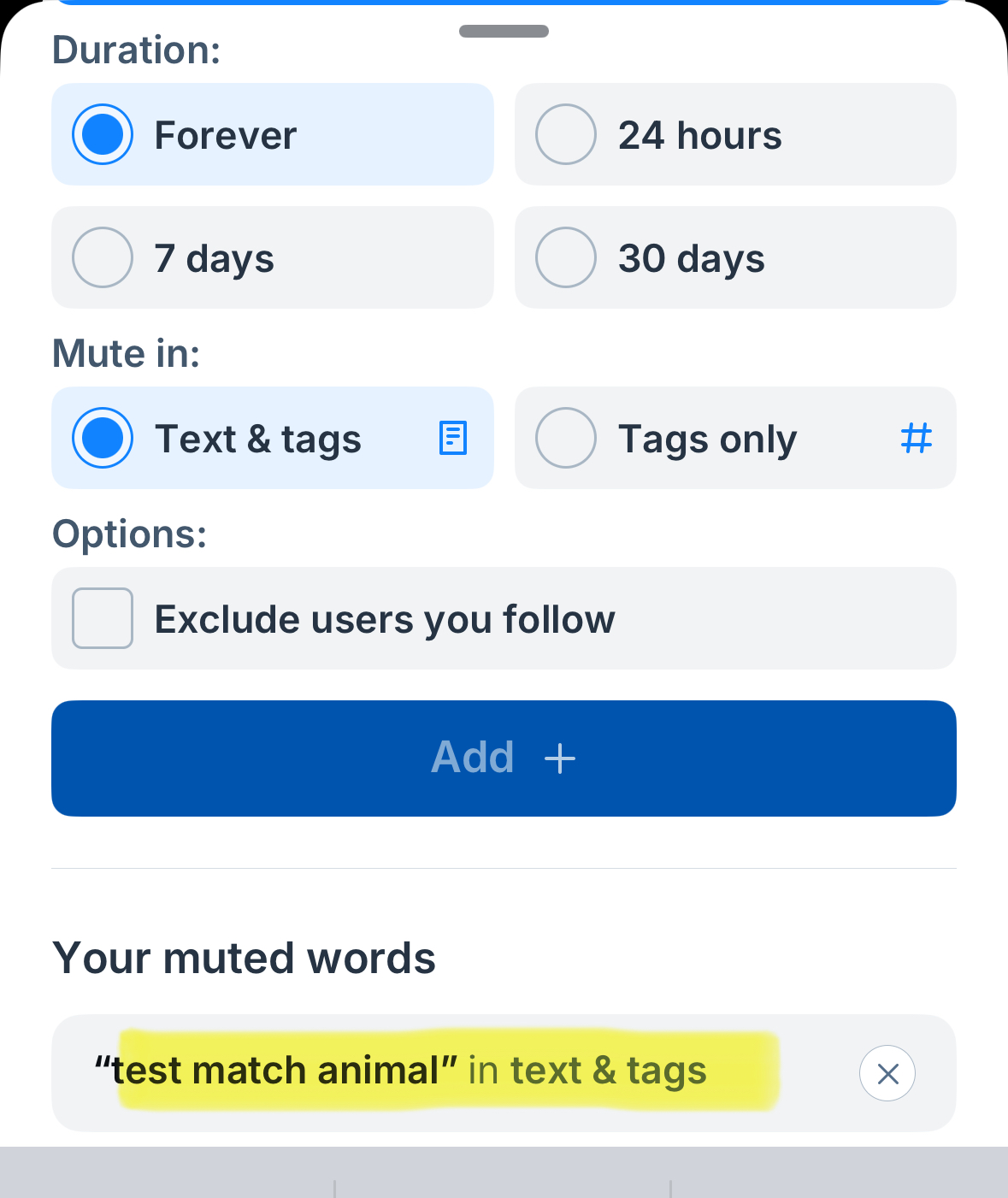Click the Options section label

[x=130, y=534]
